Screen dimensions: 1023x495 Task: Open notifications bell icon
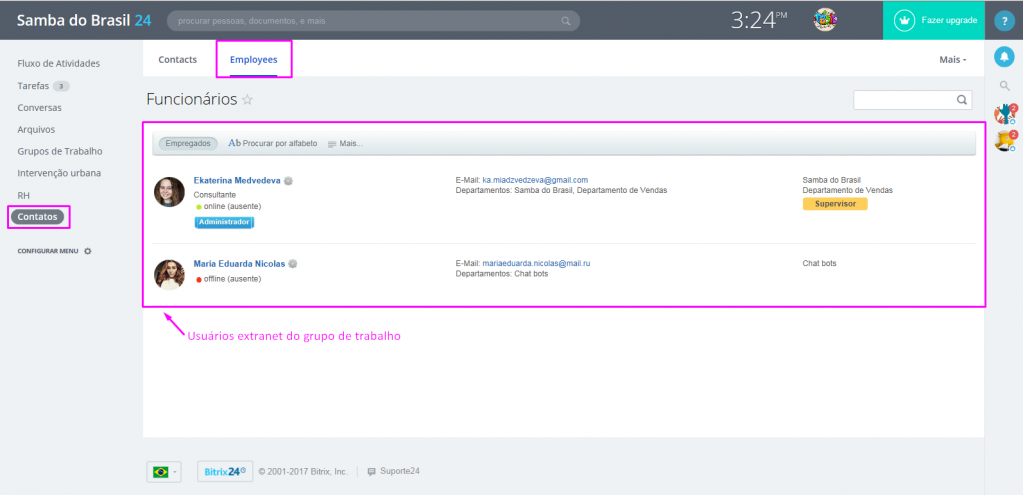coord(1004,57)
